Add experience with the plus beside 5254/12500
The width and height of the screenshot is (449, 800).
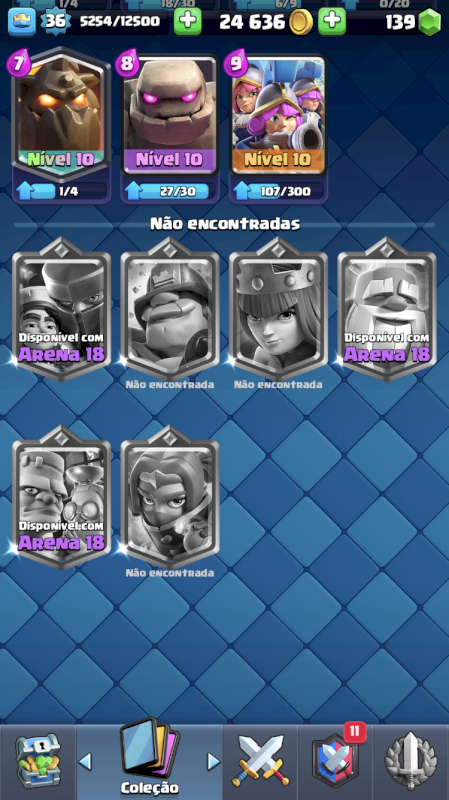click(187, 21)
